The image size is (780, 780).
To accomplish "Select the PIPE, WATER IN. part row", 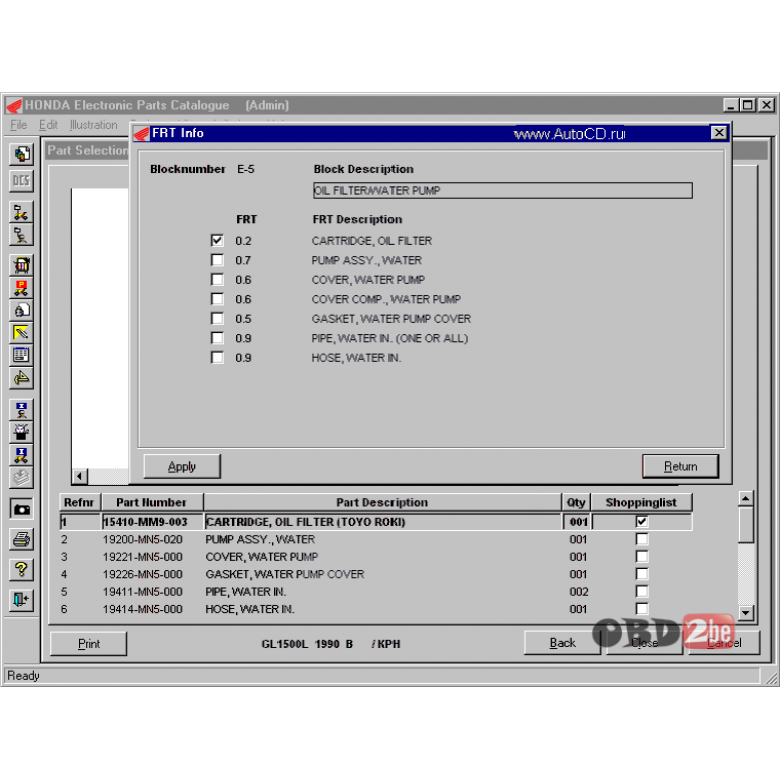I will 376,591.
